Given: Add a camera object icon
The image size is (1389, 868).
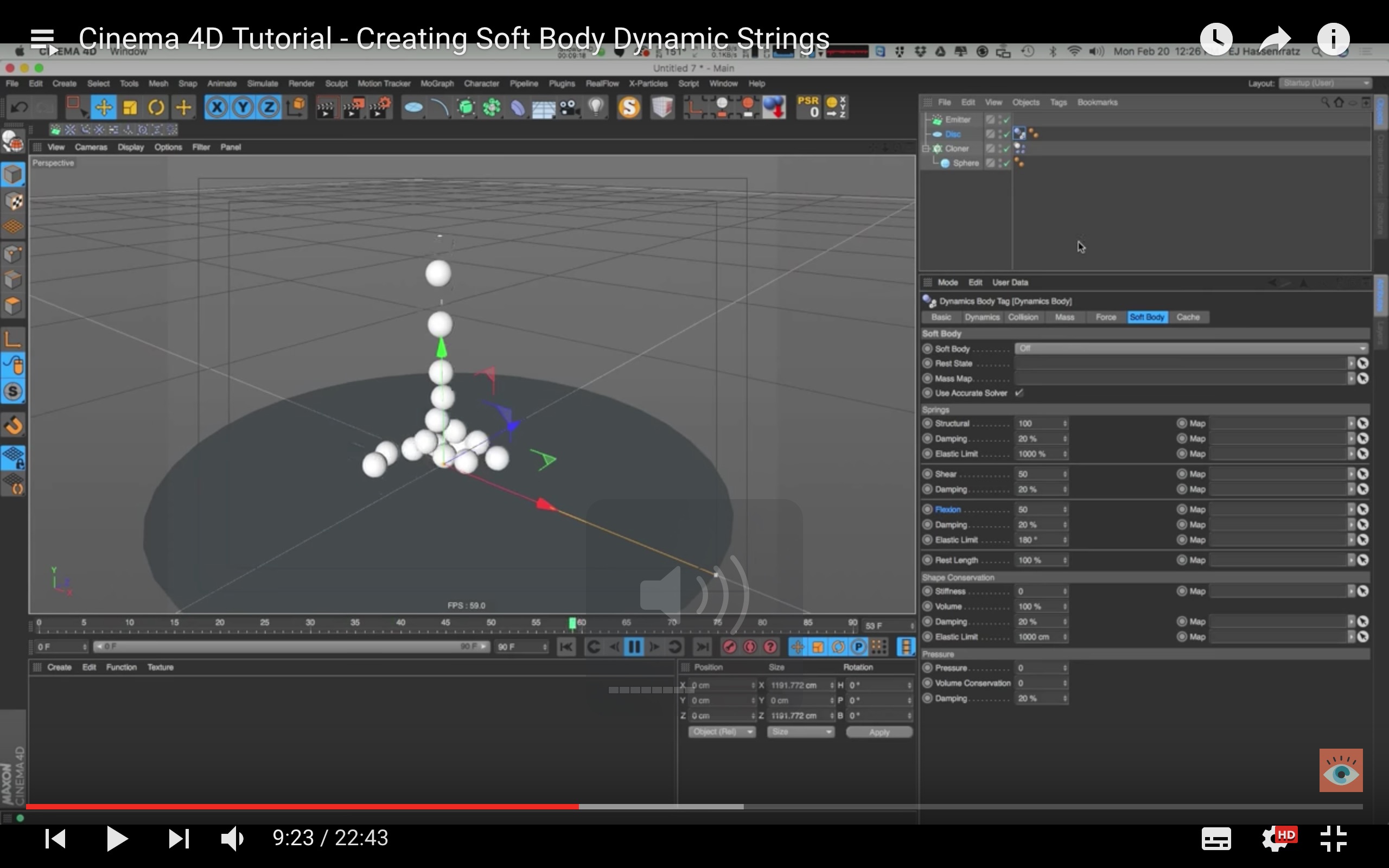Looking at the screenshot, I should [569, 107].
